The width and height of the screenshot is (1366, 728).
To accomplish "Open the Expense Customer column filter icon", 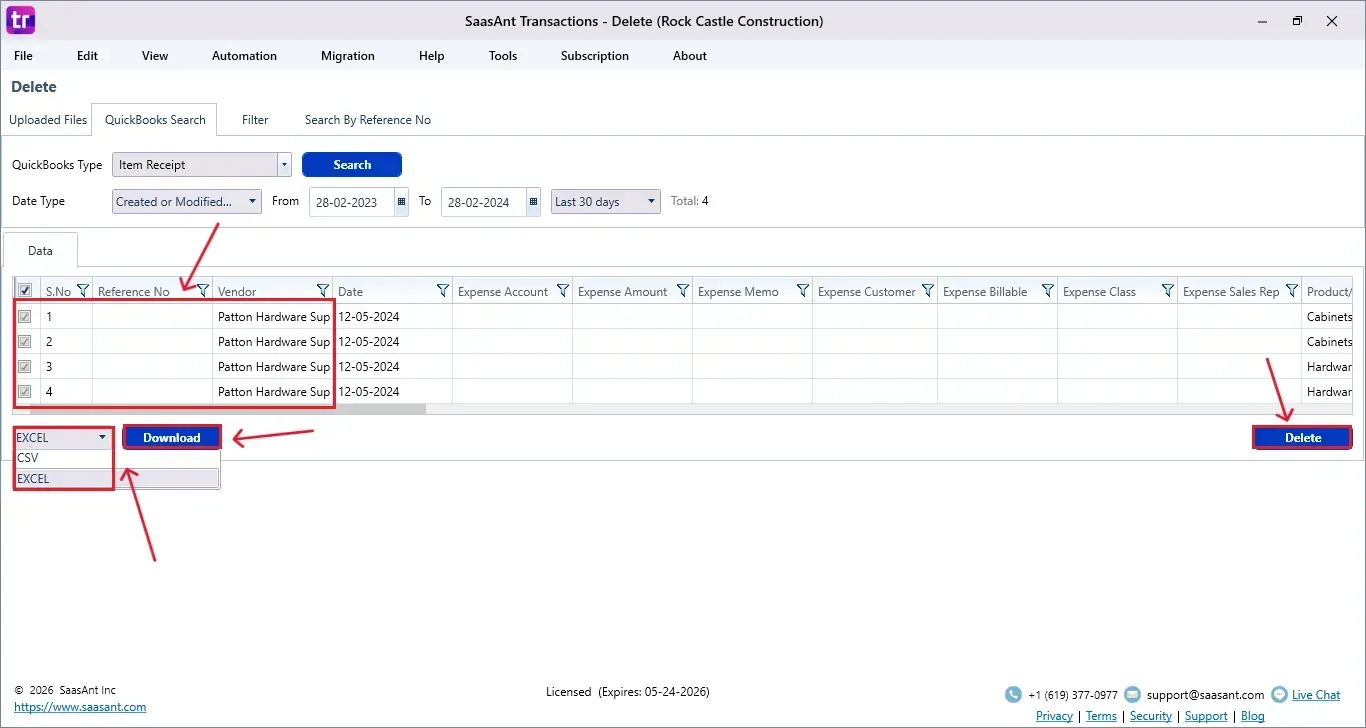I will [x=928, y=291].
